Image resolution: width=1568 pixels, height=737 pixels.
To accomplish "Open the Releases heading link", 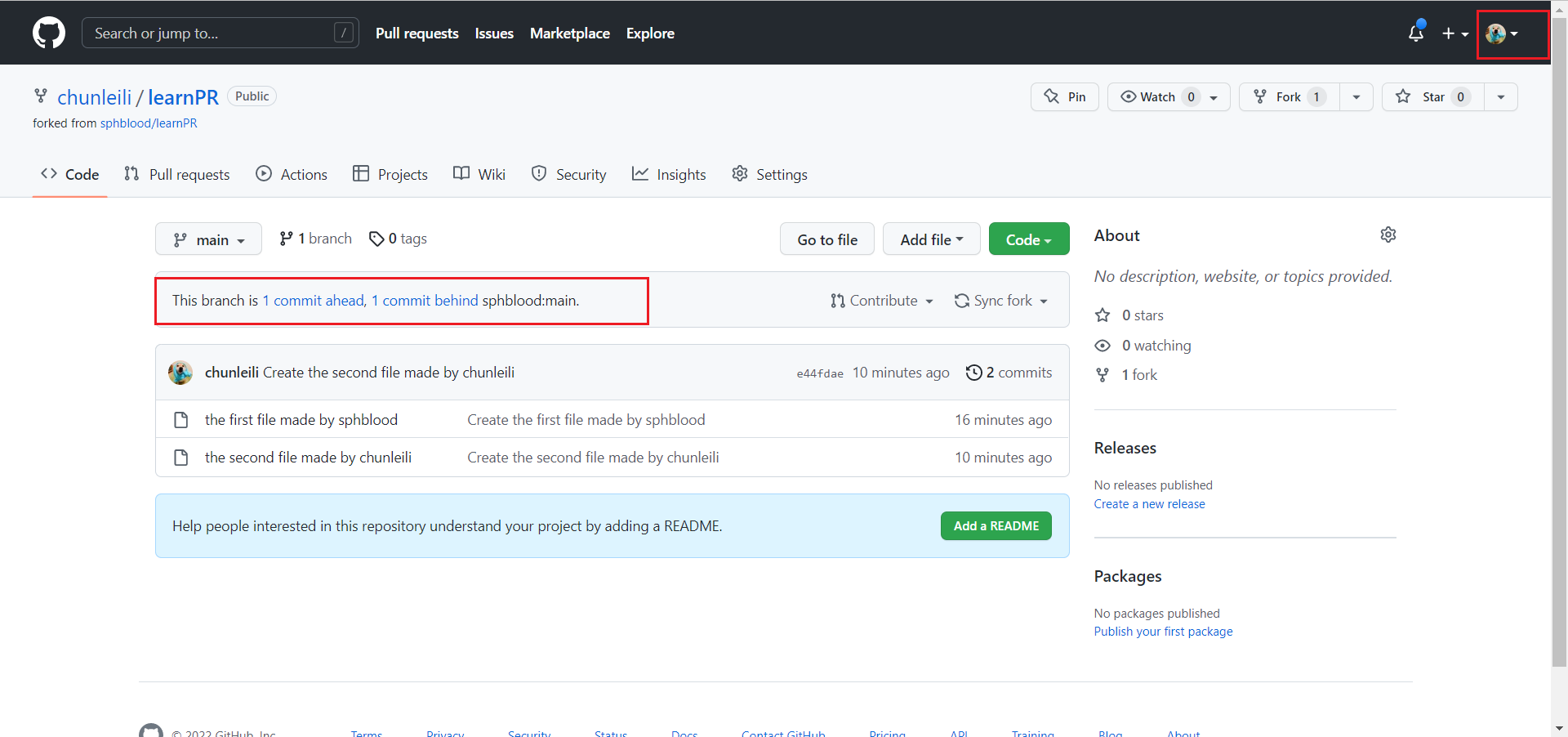I will point(1125,448).
